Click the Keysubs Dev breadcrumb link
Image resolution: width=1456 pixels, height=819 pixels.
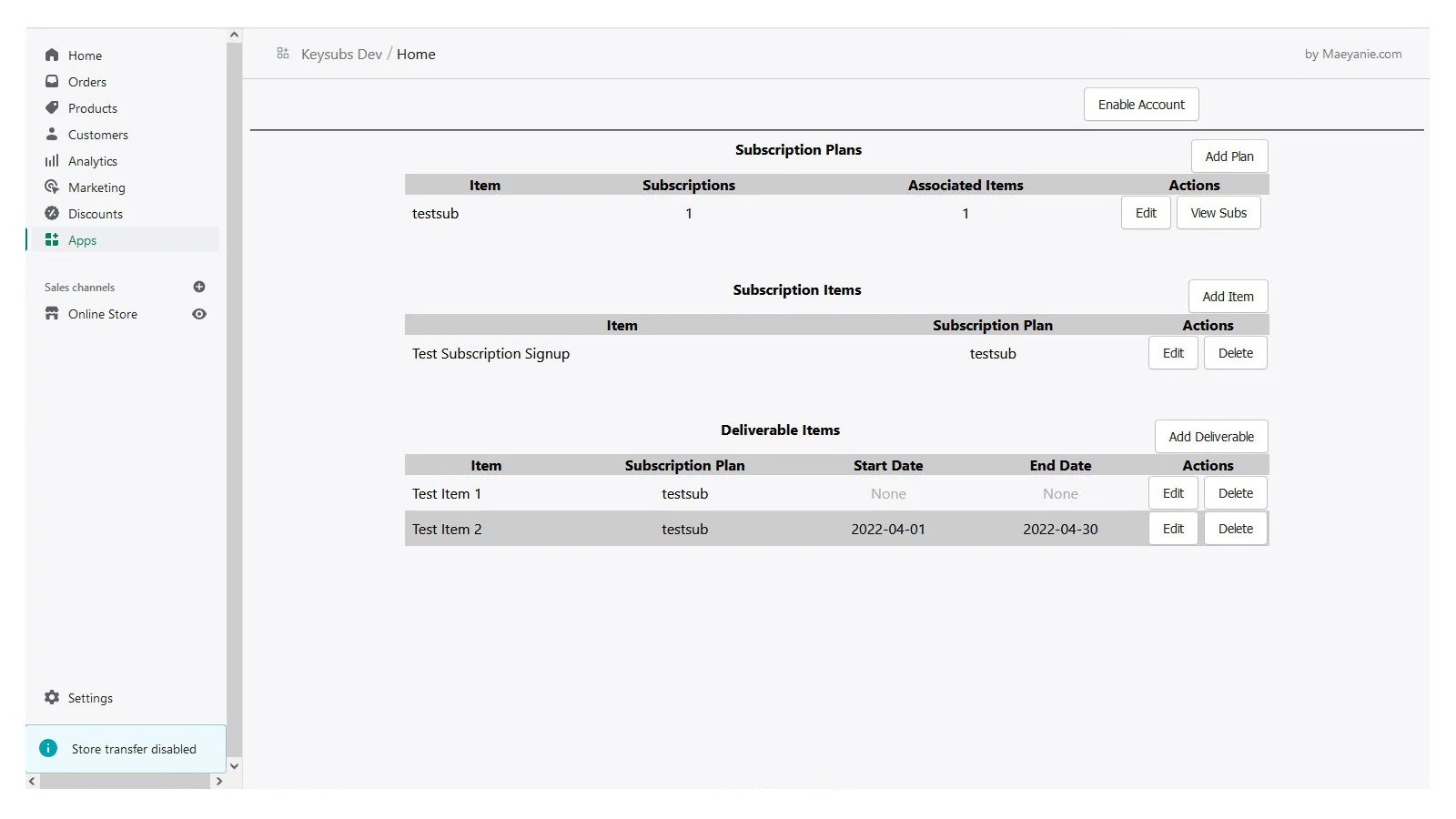tap(341, 55)
